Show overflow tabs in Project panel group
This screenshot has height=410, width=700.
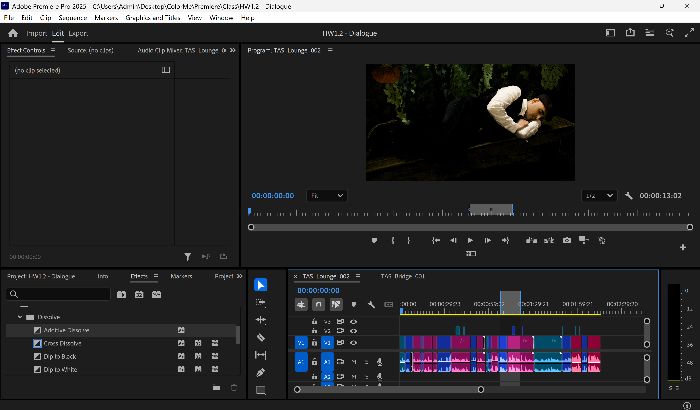click(239, 276)
